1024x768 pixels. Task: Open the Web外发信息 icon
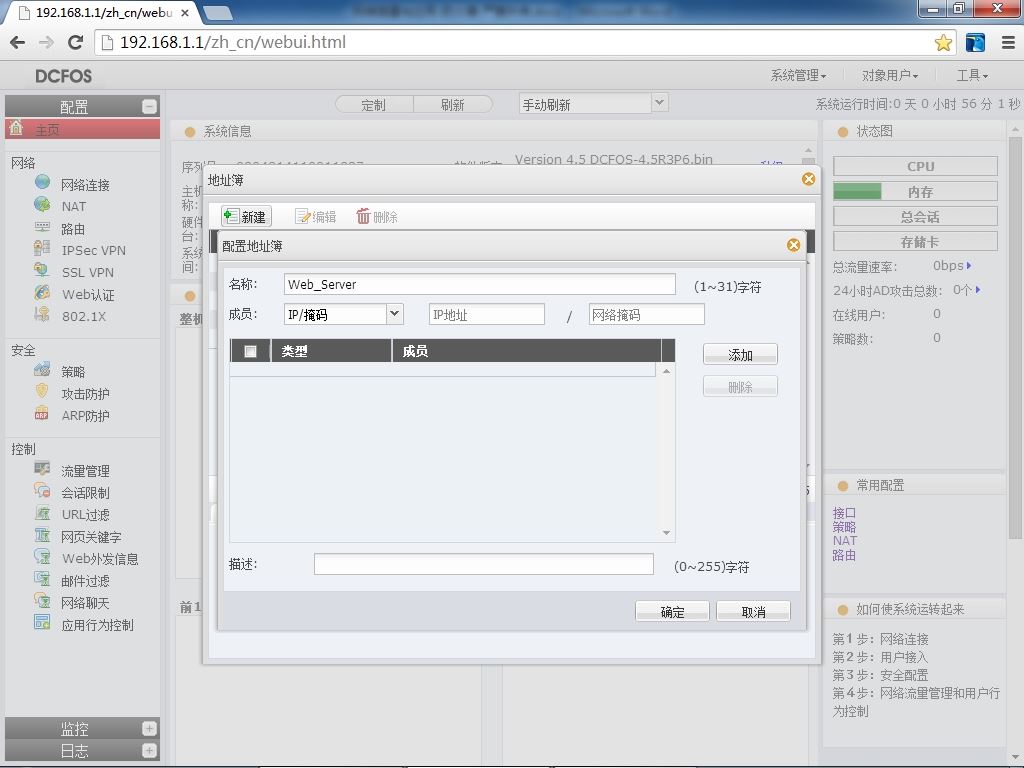click(42, 557)
